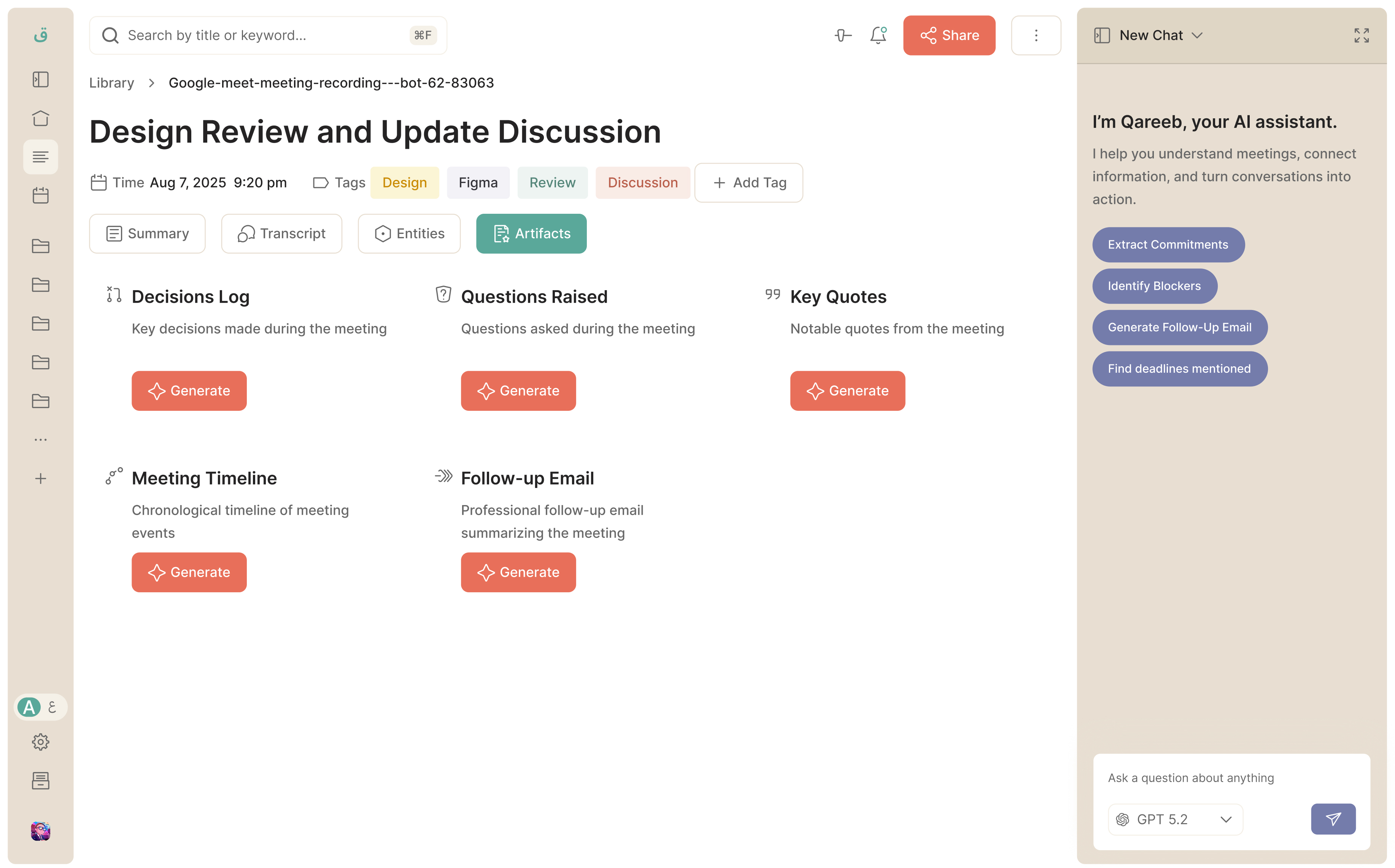1395x868 pixels.
Task: Click the 9:20 pm time value
Action: 260,183
